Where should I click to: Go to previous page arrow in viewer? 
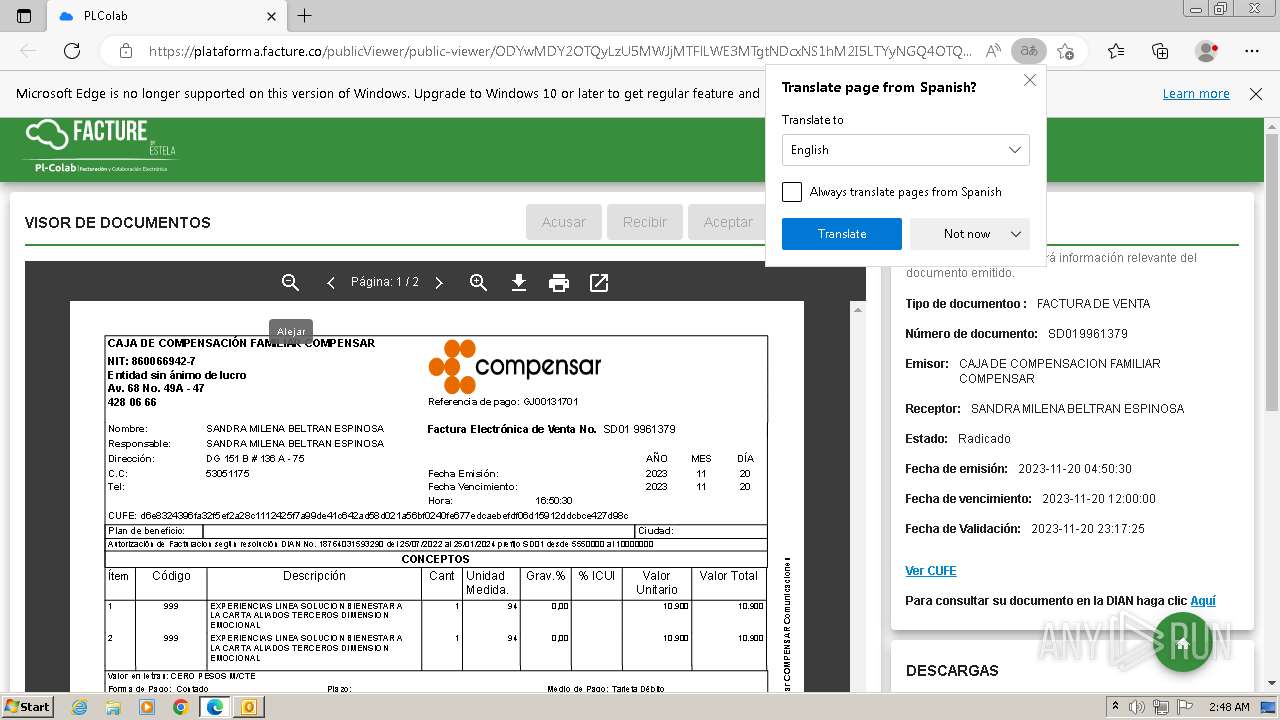(x=331, y=283)
